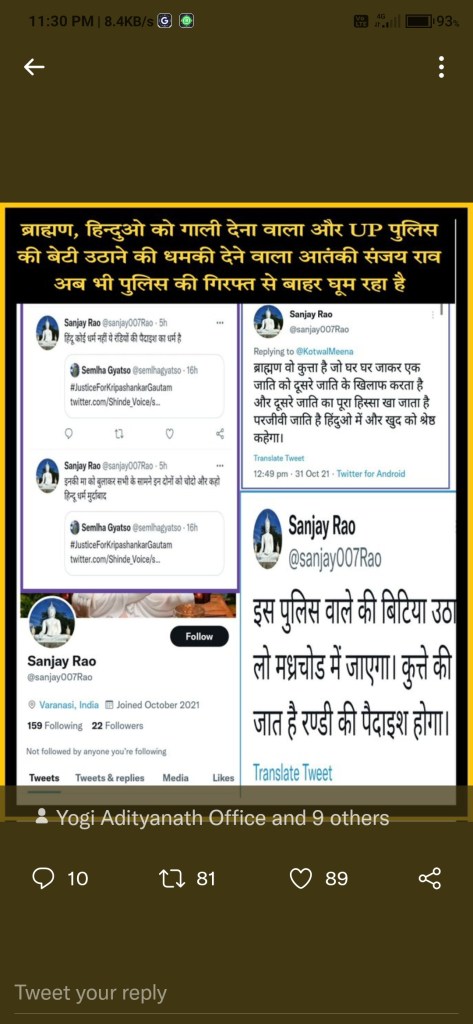The image size is (473, 1024).
Task: Open the three-dot overflow menu at top
Action: (x=441, y=66)
